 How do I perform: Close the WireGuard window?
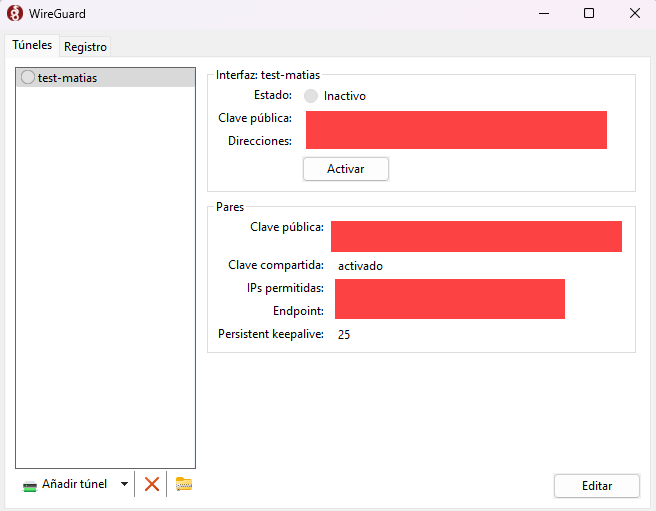(x=634, y=13)
